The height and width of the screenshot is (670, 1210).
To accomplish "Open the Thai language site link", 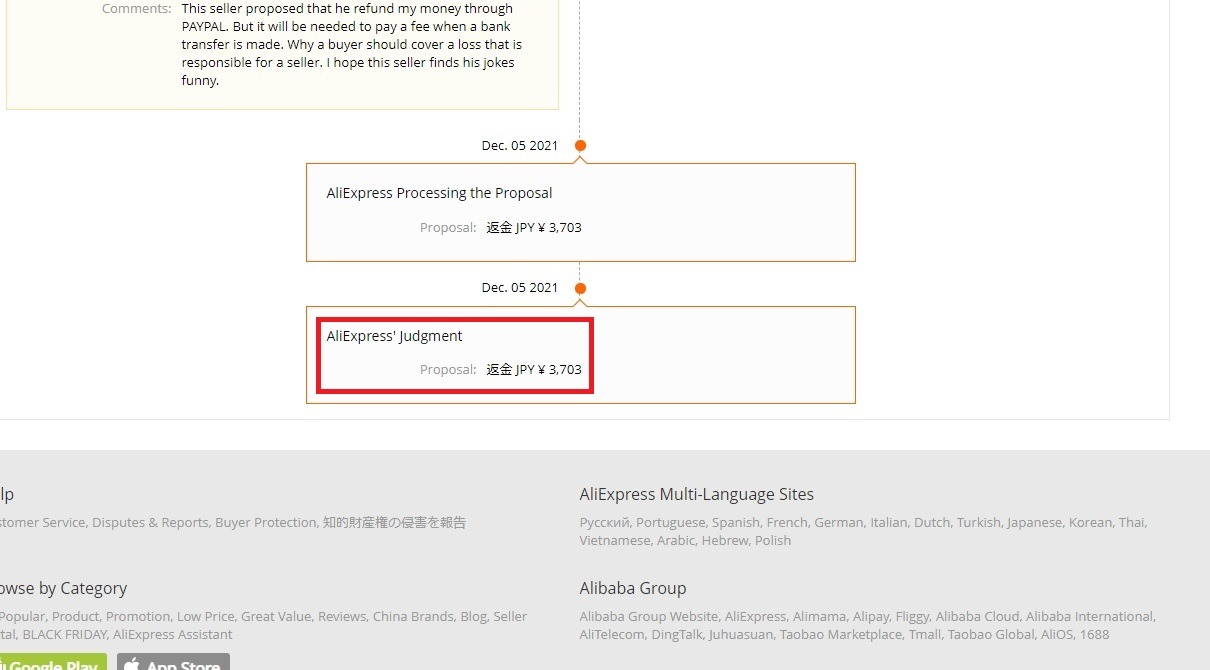I will tap(1132, 522).
